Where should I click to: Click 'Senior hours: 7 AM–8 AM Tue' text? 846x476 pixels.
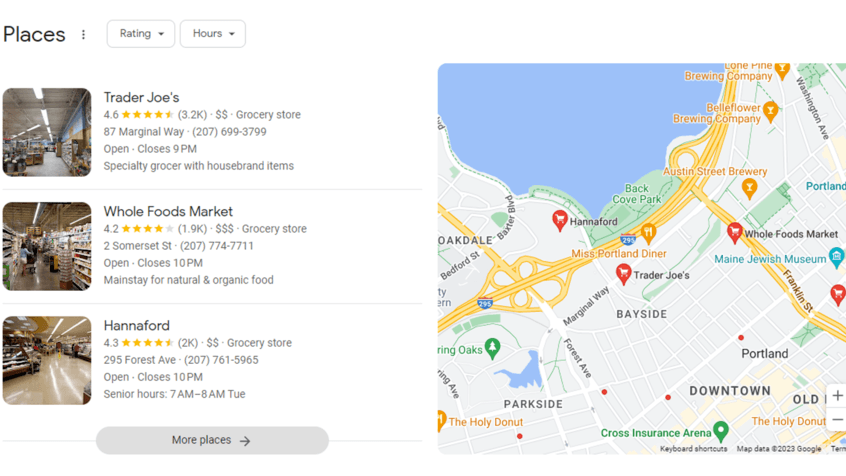click(174, 394)
